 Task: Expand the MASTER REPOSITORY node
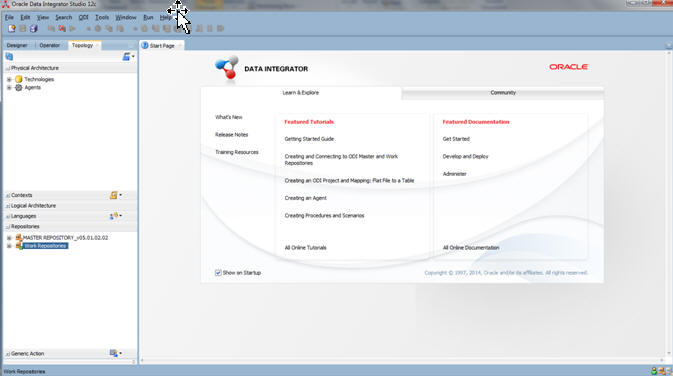[x=9, y=237]
